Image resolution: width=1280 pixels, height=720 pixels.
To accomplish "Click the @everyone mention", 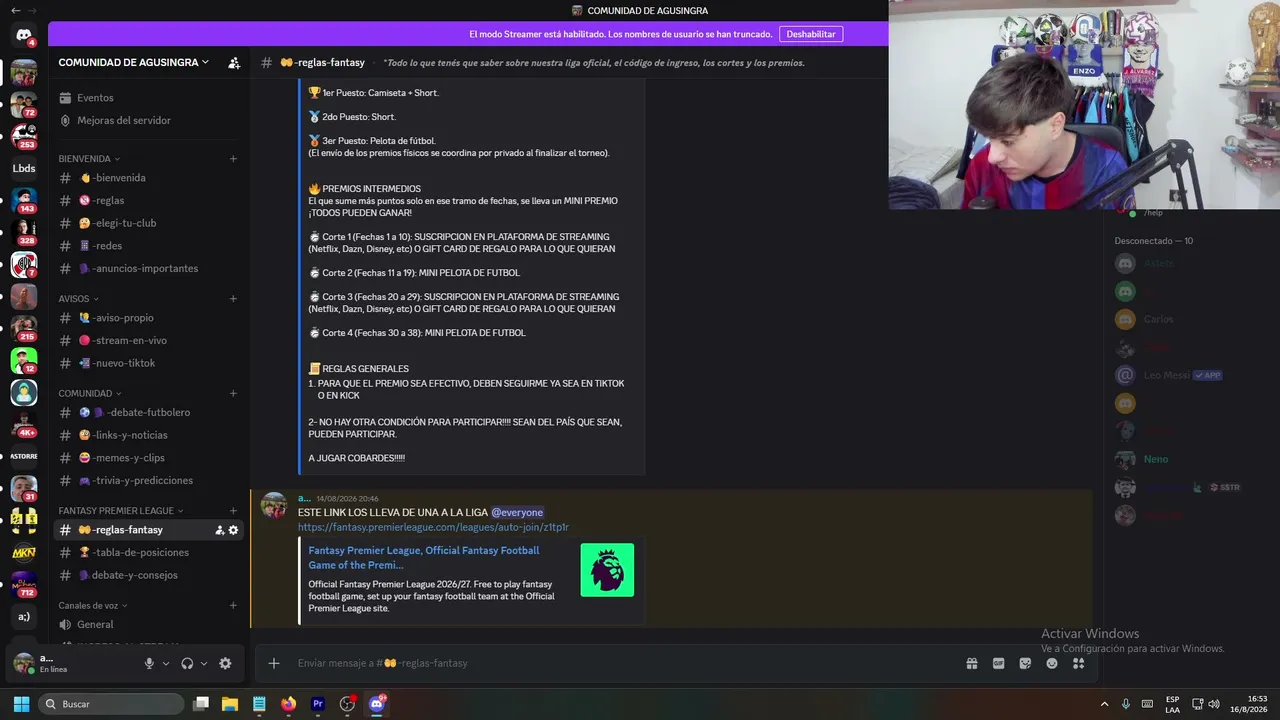I will point(517,513).
